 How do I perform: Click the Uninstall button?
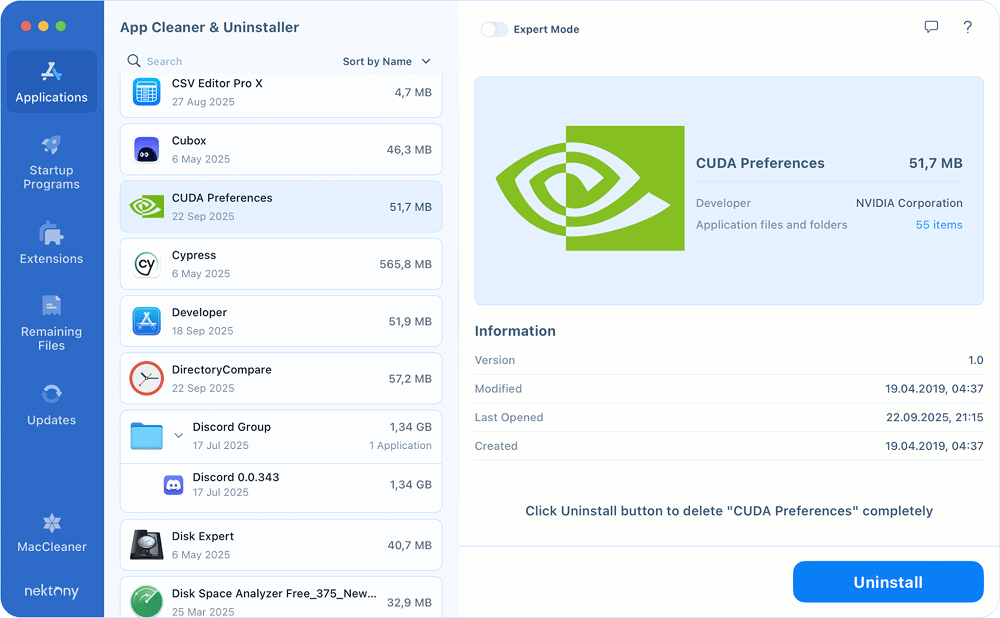[888, 582]
